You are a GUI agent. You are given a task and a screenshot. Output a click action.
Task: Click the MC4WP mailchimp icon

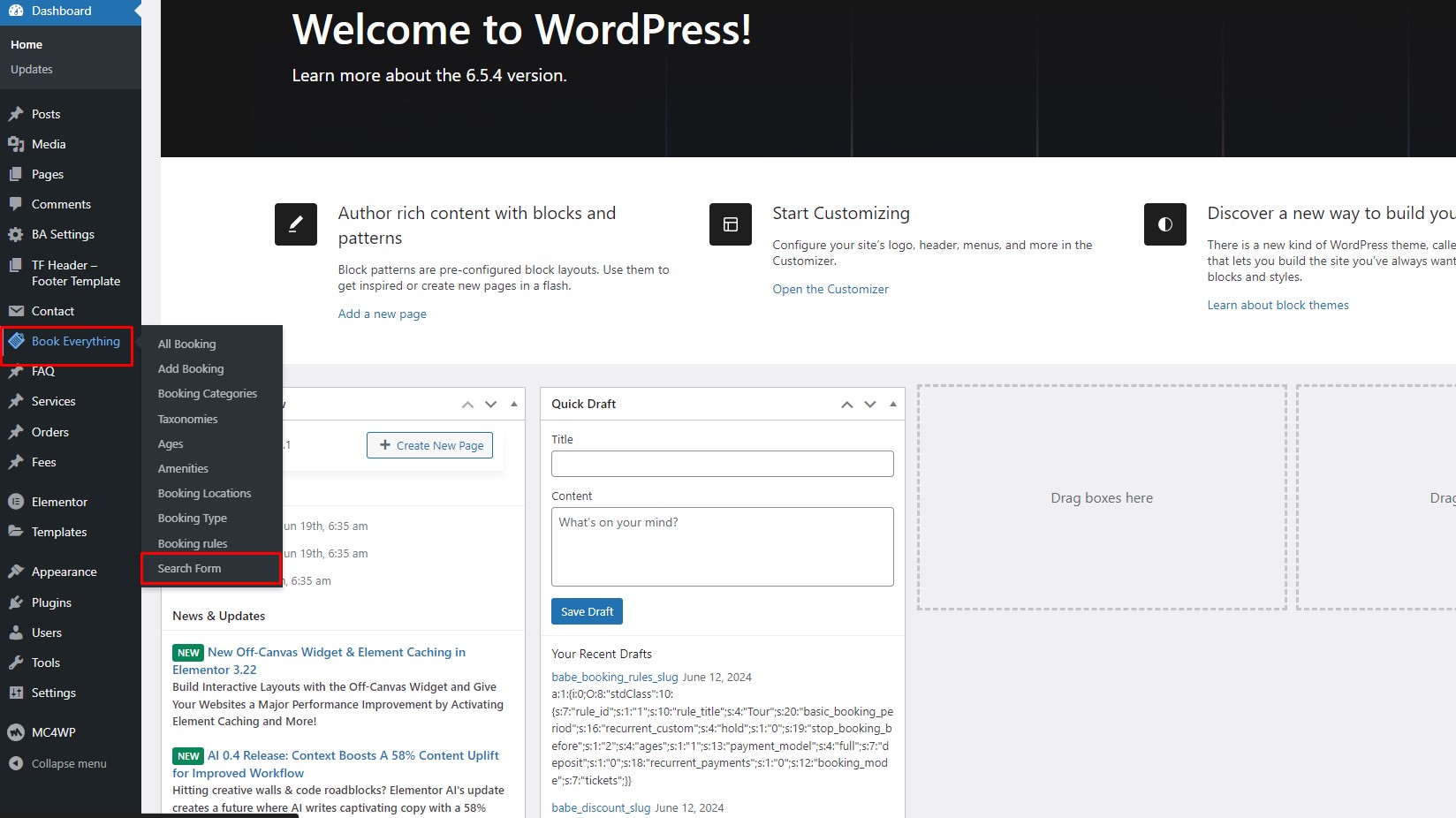pos(16,732)
